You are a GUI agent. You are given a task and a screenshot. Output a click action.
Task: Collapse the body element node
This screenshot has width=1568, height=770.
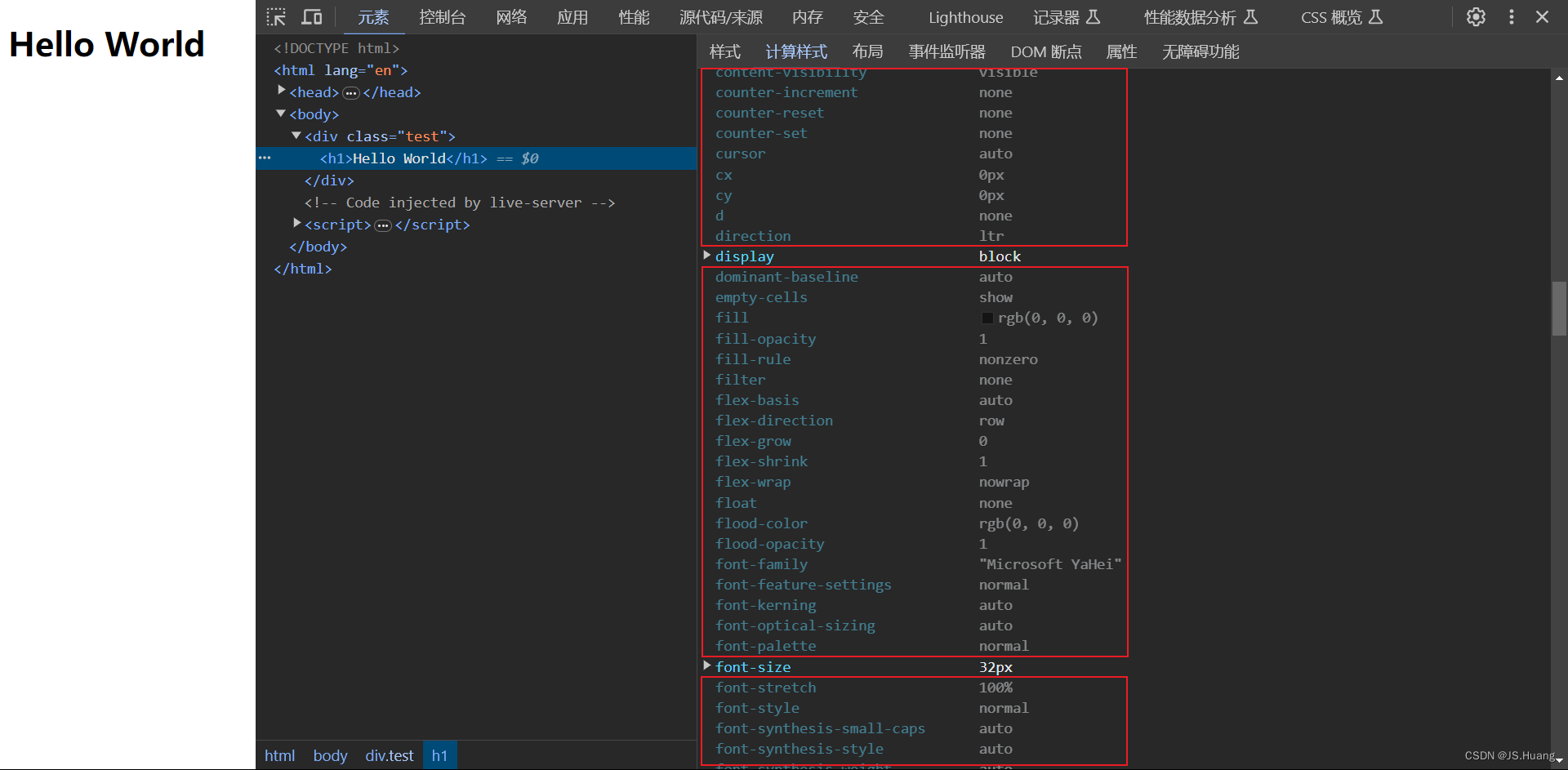pyautogui.click(x=281, y=113)
